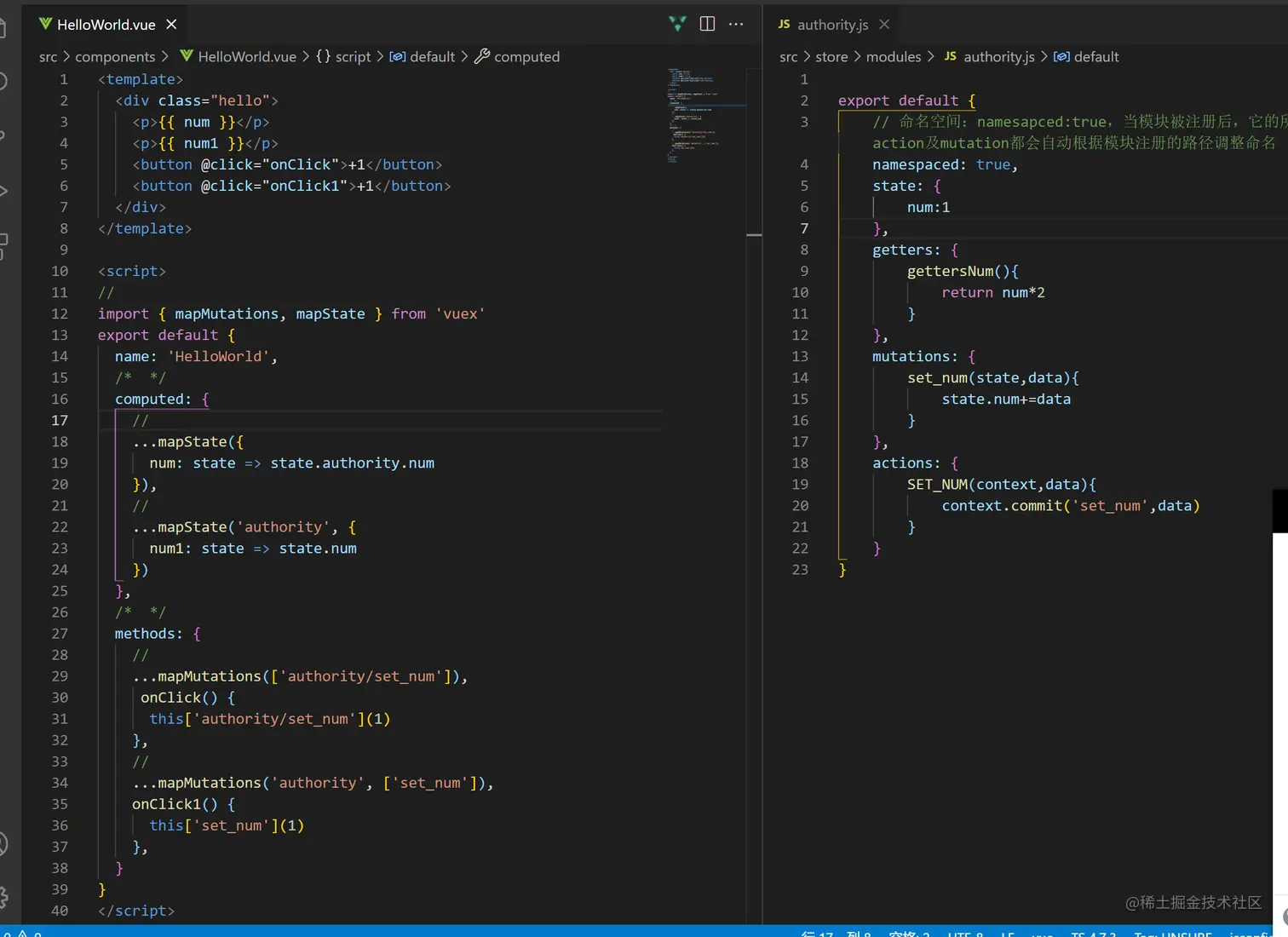This screenshot has height=937, width=1288.
Task: Switch to the HelloWorld.vue tab
Action: (106, 25)
